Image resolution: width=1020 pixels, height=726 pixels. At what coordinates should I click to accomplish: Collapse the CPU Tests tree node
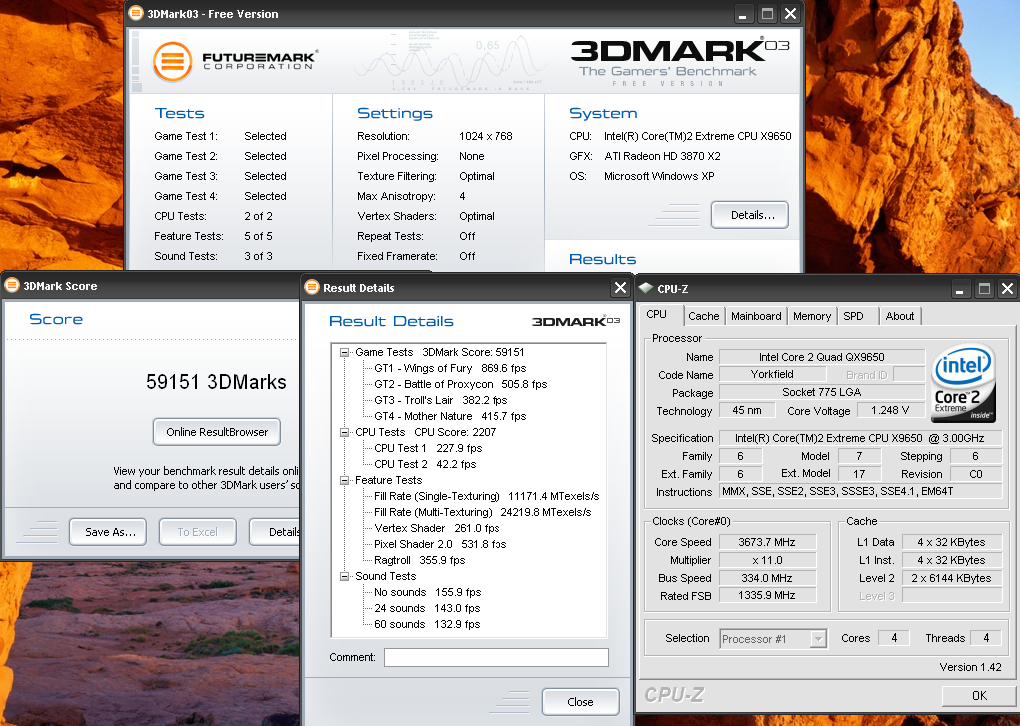pyautogui.click(x=344, y=432)
